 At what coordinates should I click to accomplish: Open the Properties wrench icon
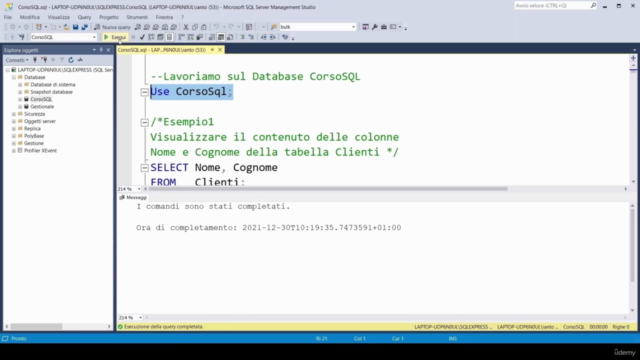tap(375, 27)
